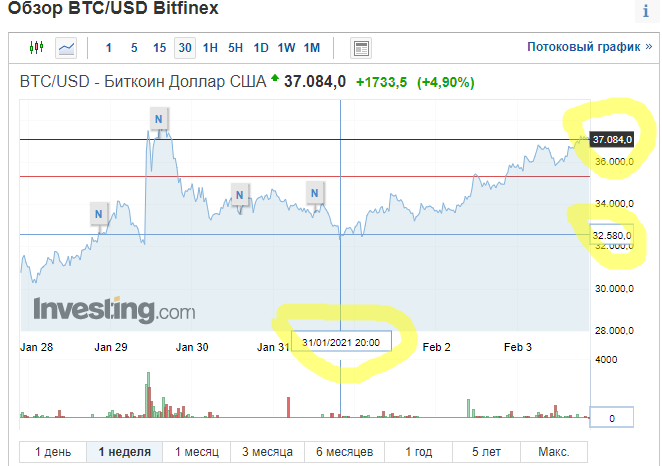Choose the 1H interval
The image size is (662, 466).
click(210, 47)
